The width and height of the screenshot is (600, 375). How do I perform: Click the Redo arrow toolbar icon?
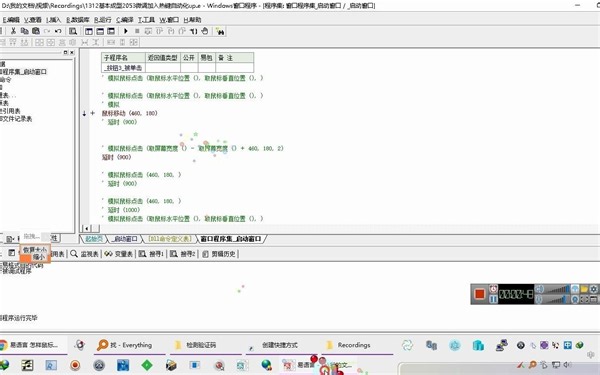pyautogui.click(x=47, y=31)
